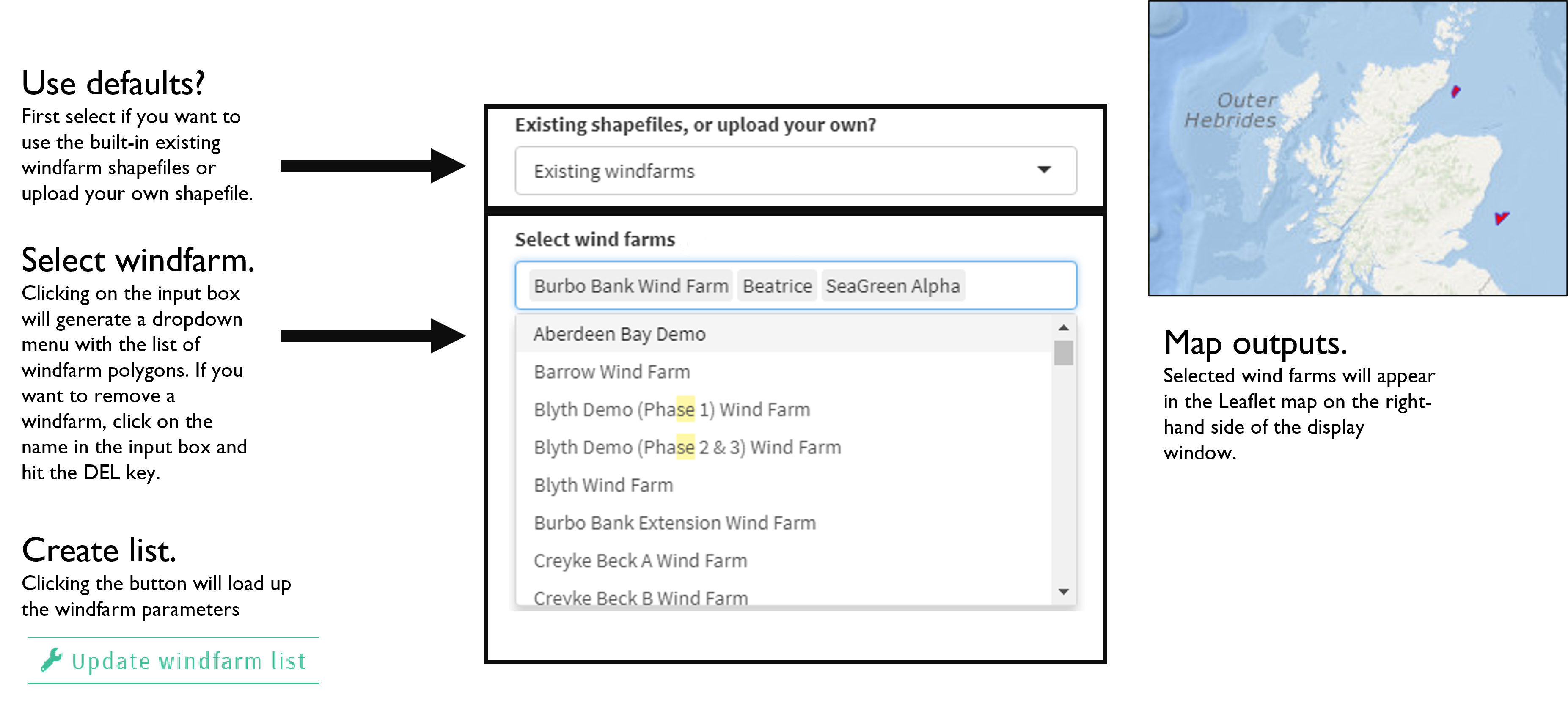Select the Beatrice tag in input box

click(777, 286)
